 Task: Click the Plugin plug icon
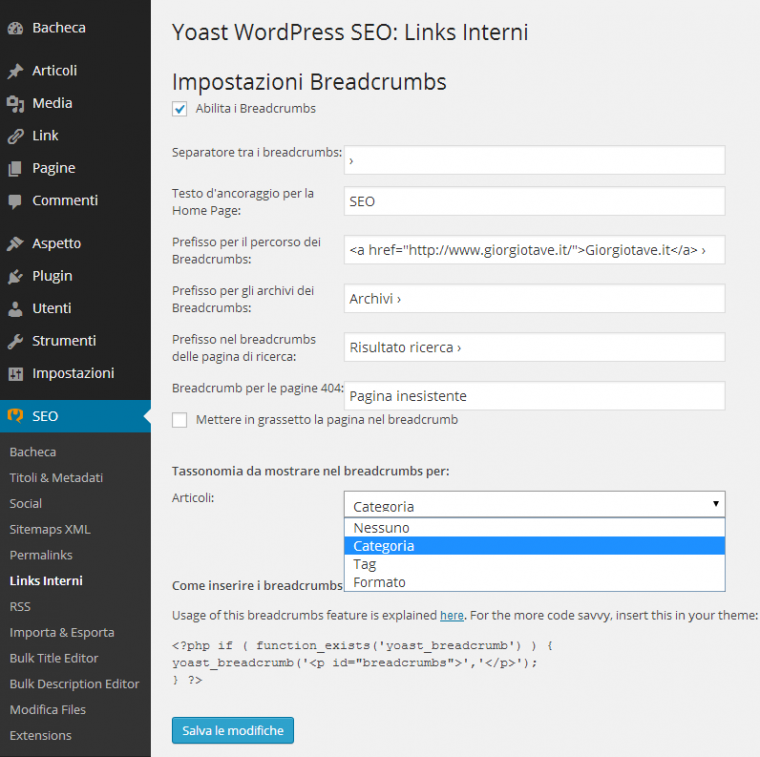(x=16, y=276)
